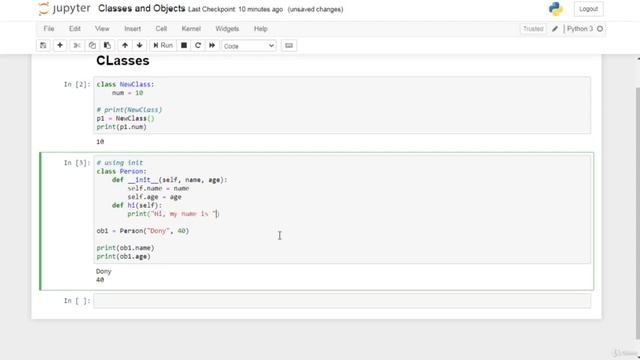This screenshot has height=360, width=640.
Task: Open the Widgets menu
Action: click(227, 29)
